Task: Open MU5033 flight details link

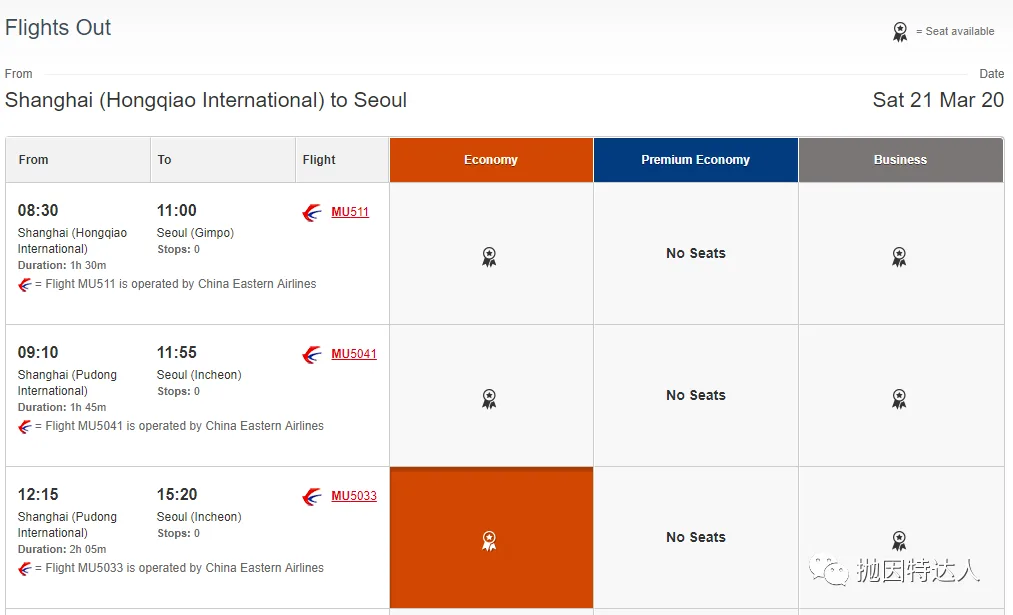Action: (354, 496)
